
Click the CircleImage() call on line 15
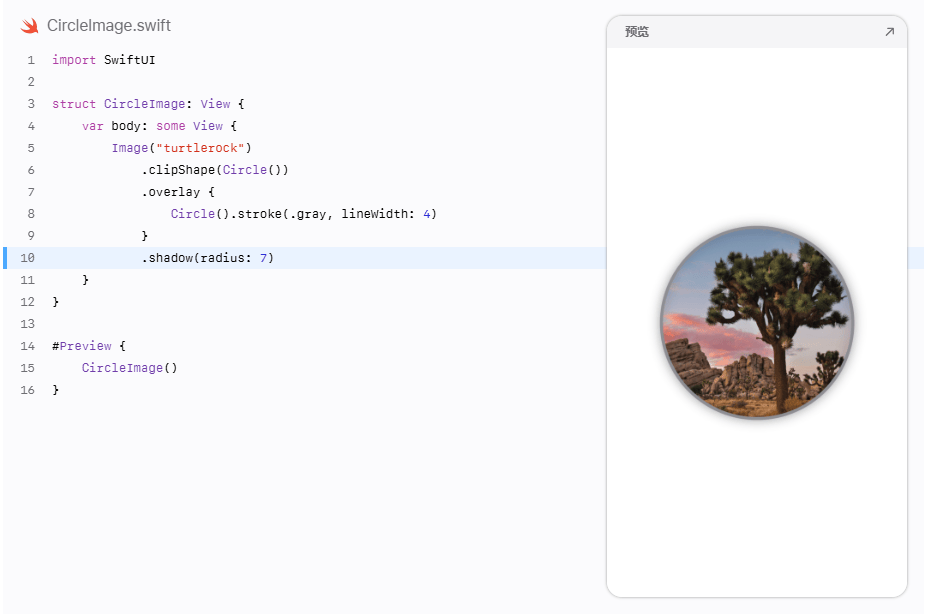(x=130, y=368)
